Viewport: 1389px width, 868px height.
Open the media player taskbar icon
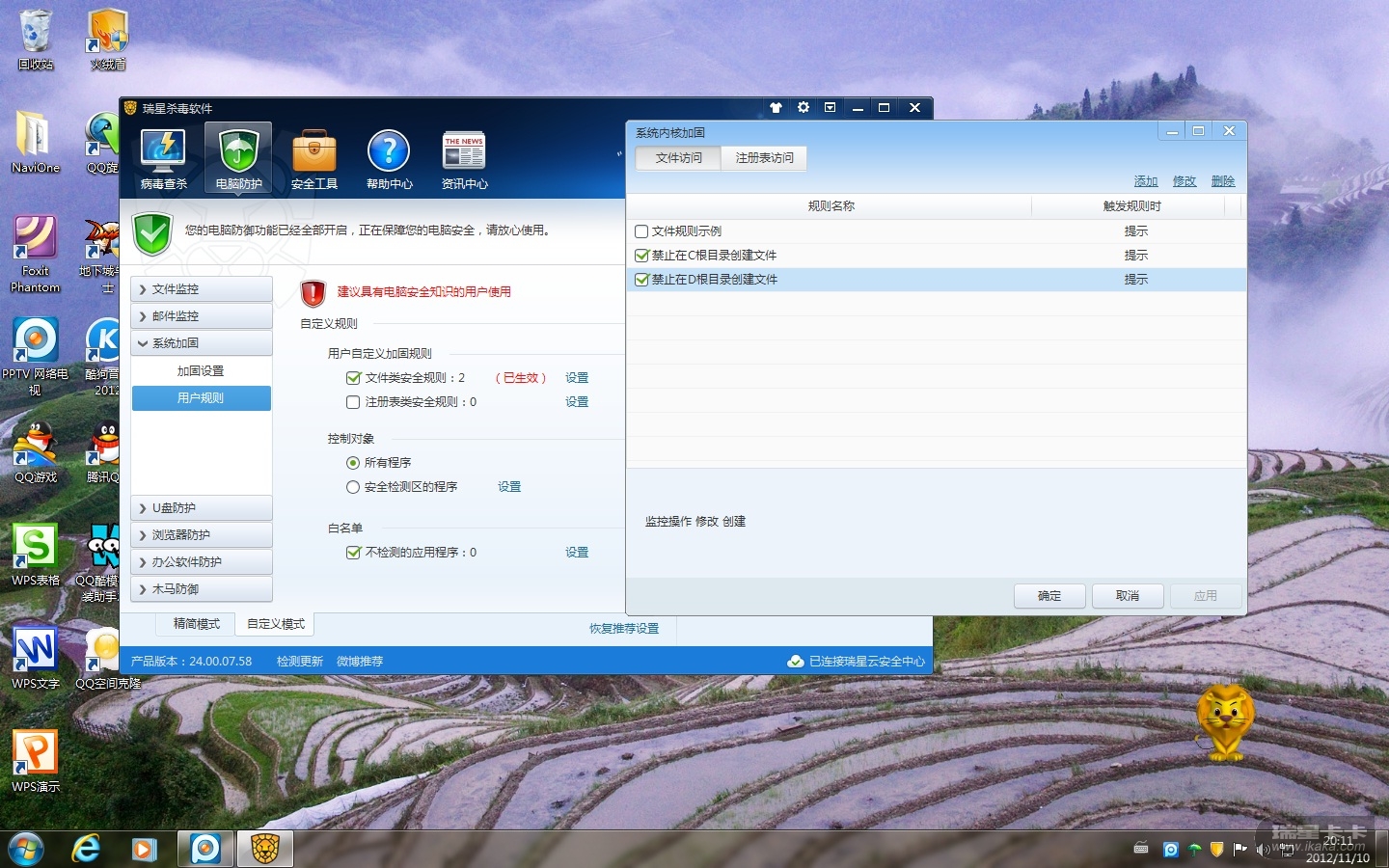tap(145, 849)
